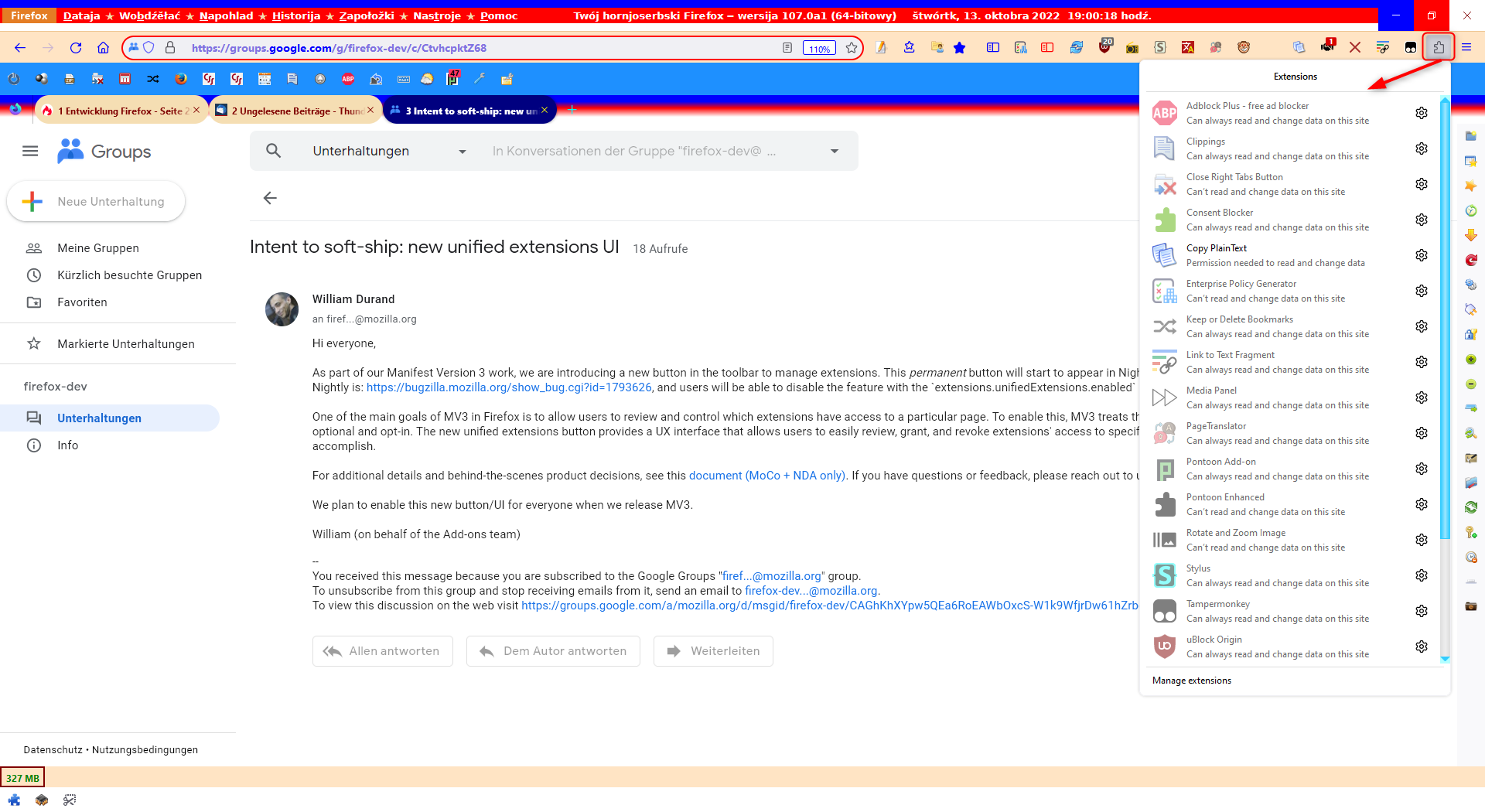Open settings gear for Copy PlainText extension
The image size is (1485, 812).
coord(1422,255)
